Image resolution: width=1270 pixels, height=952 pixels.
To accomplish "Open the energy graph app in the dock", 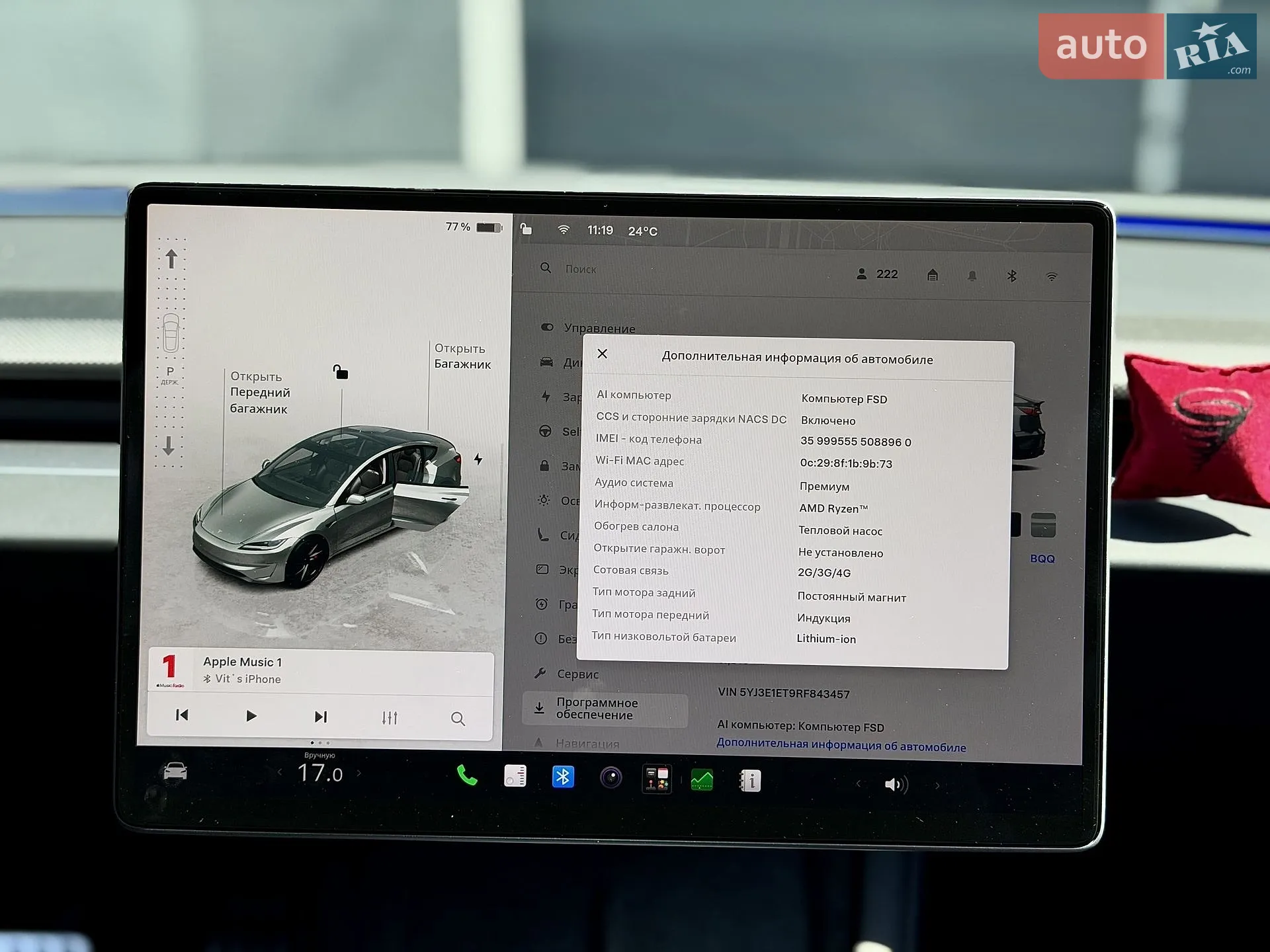I will (x=702, y=780).
